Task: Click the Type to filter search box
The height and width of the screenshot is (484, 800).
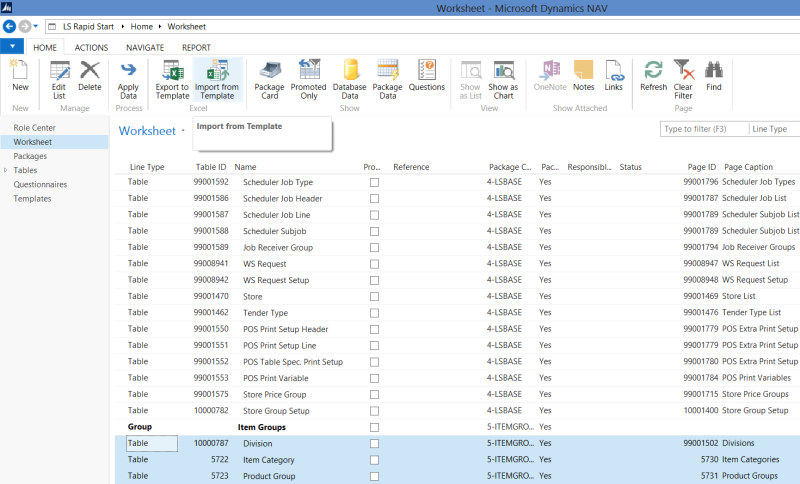Action: point(703,129)
